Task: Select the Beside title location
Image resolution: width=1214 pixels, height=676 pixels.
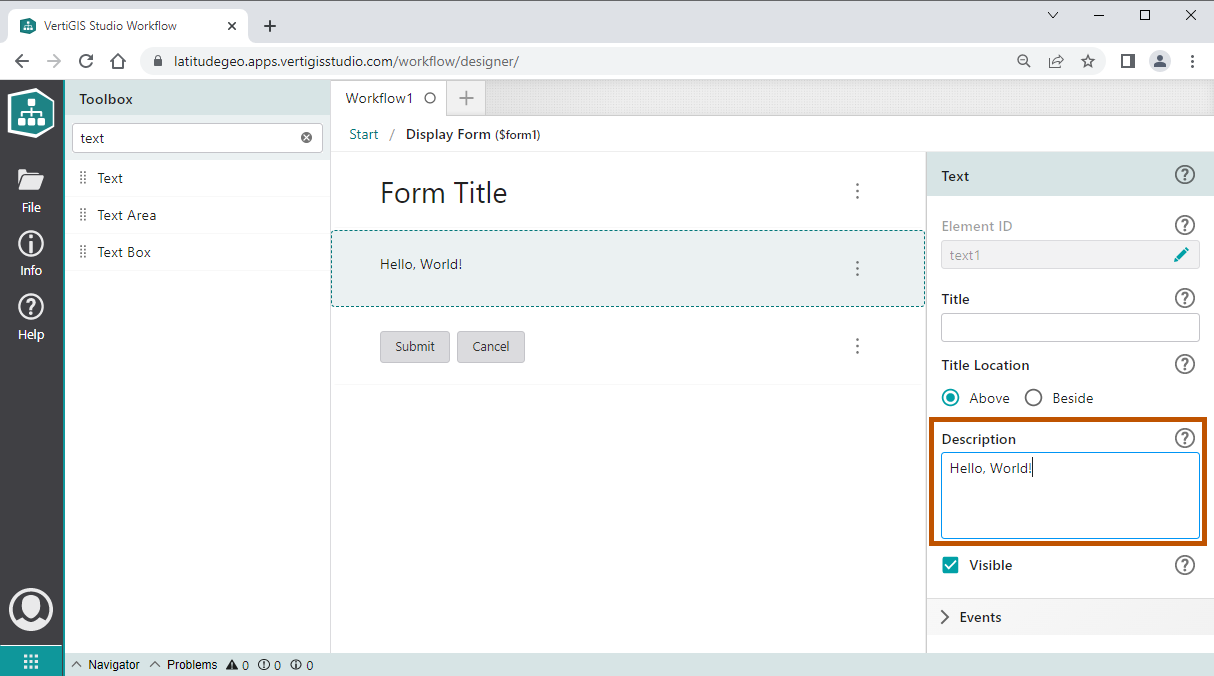Action: 1034,398
